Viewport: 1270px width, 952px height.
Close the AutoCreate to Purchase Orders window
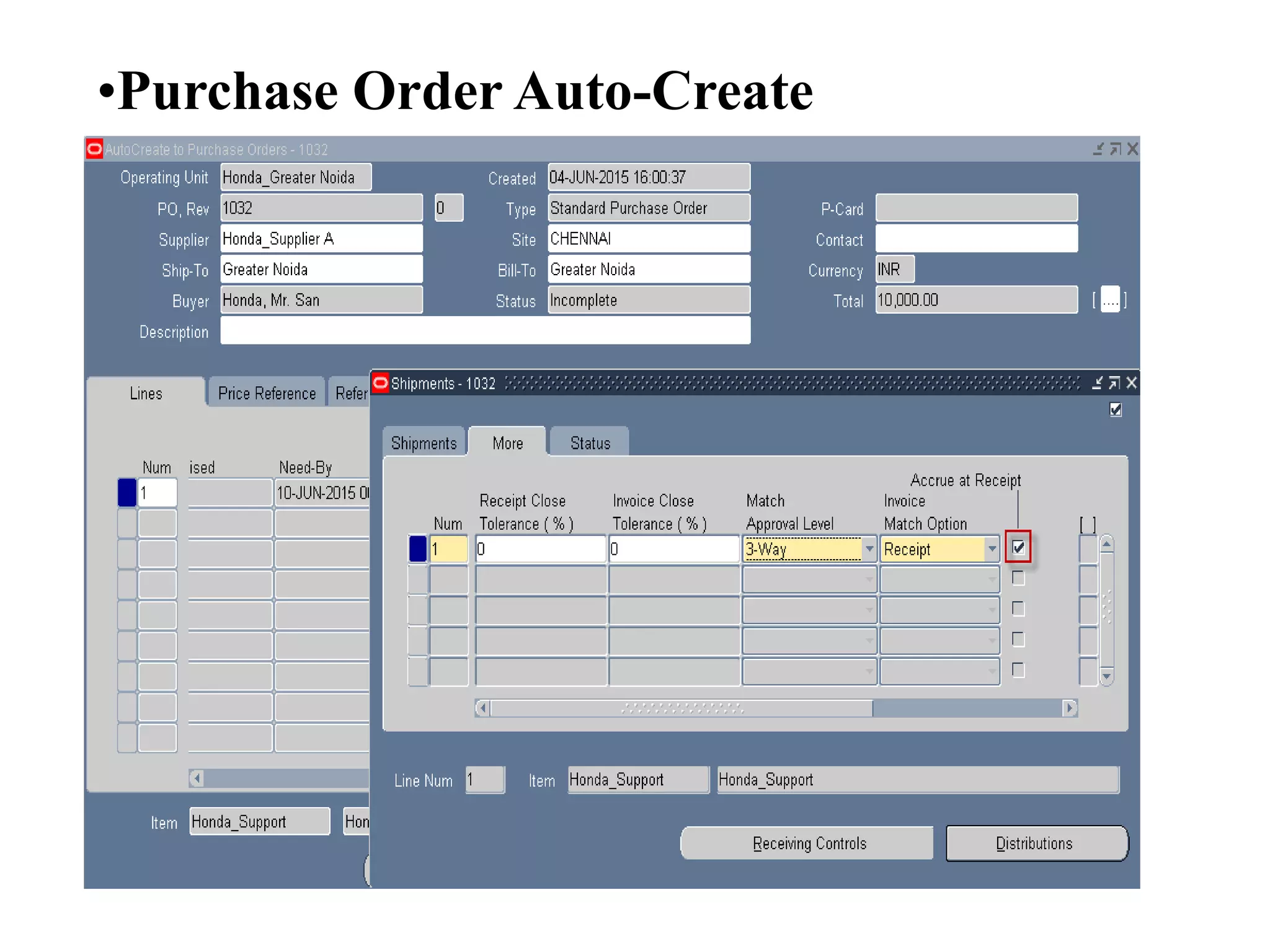coord(1132,149)
